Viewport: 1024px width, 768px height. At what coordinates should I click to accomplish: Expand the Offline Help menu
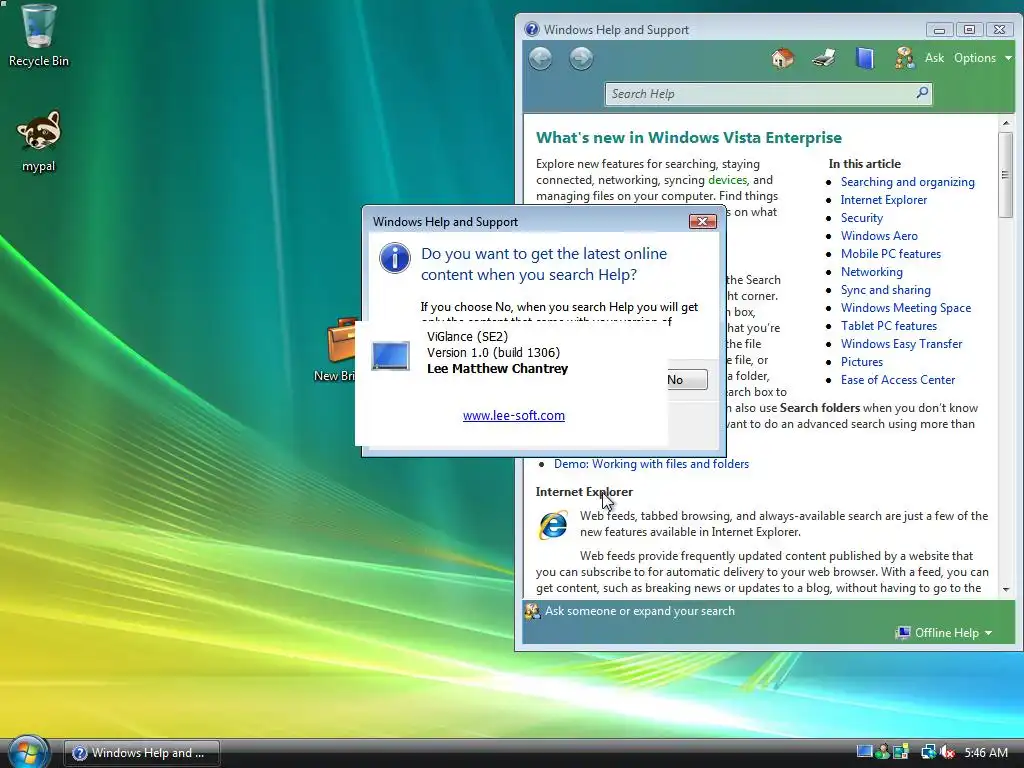click(x=953, y=633)
